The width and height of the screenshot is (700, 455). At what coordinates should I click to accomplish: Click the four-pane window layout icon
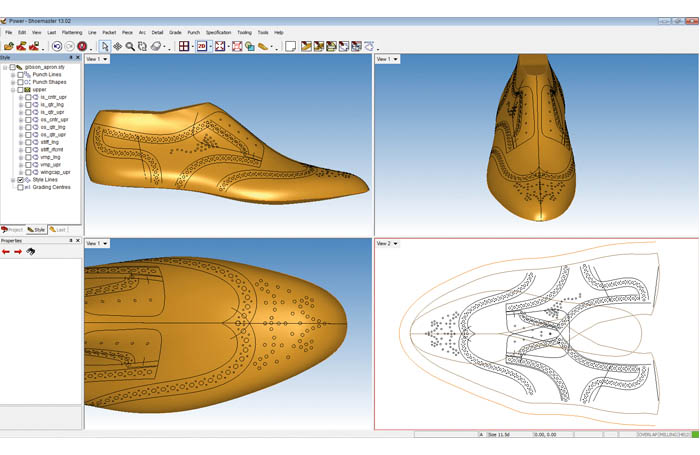[x=184, y=46]
